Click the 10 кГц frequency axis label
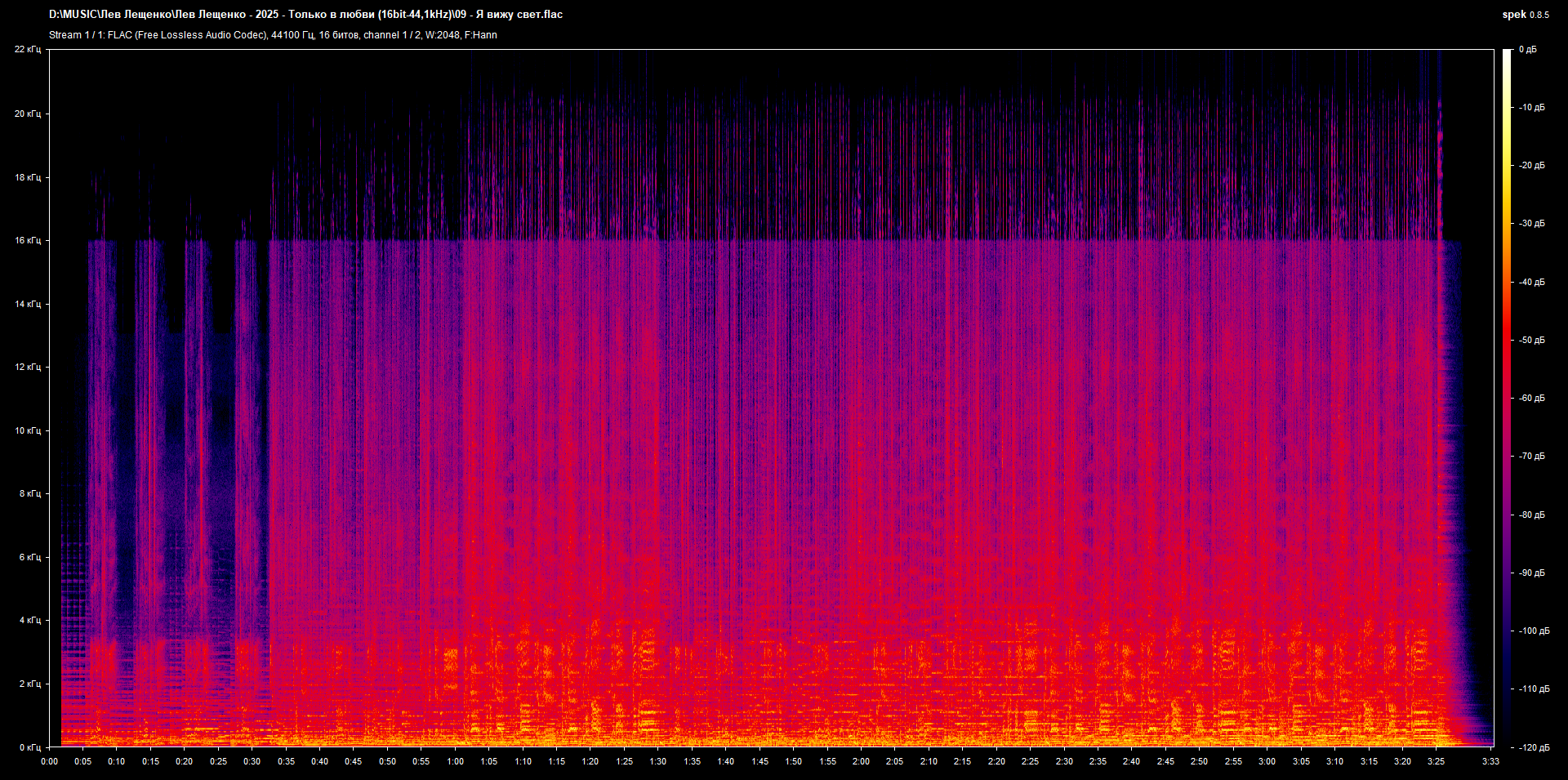This screenshot has width=1568, height=780. pos(28,430)
